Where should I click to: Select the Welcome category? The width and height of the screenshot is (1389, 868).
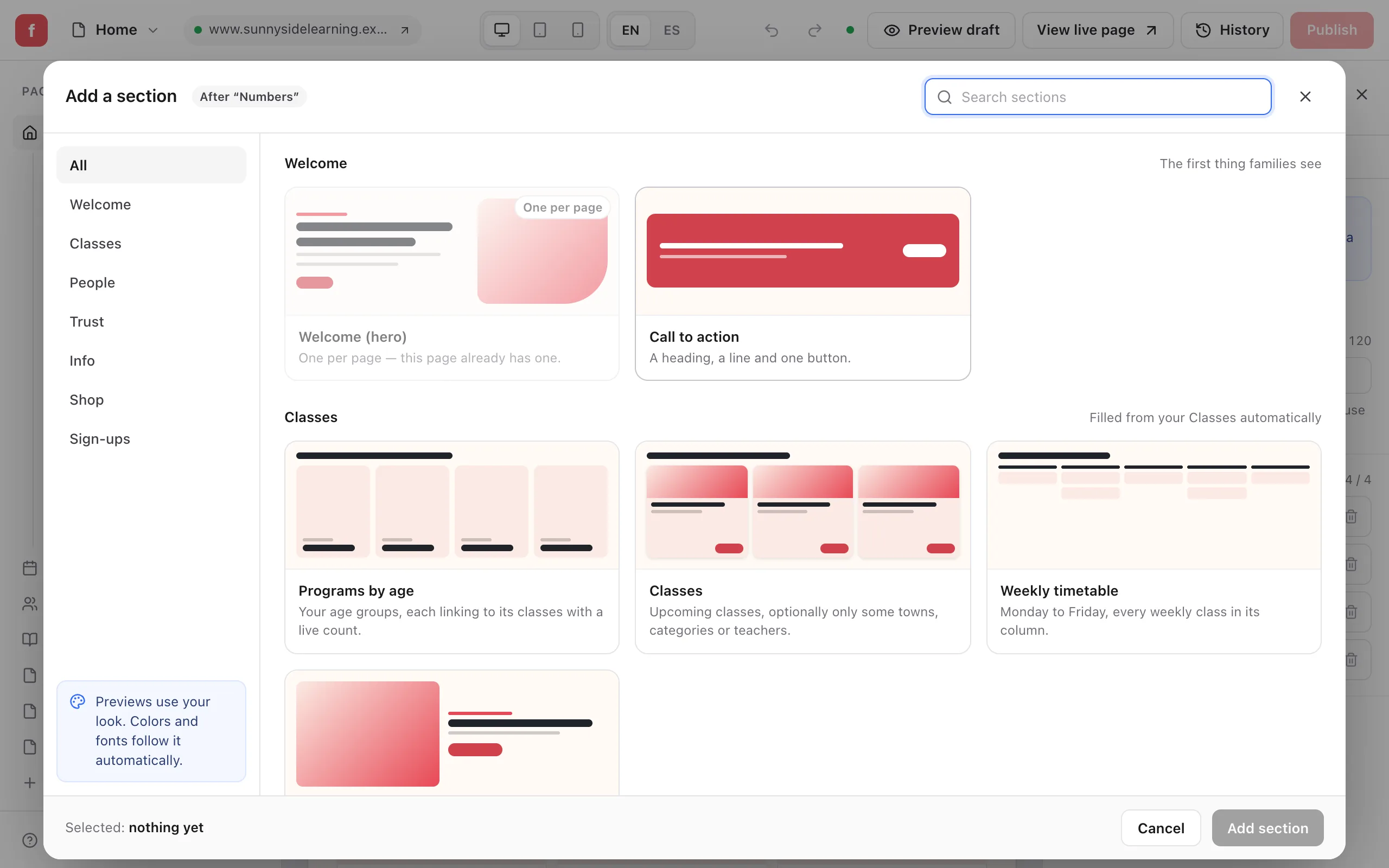(151, 205)
